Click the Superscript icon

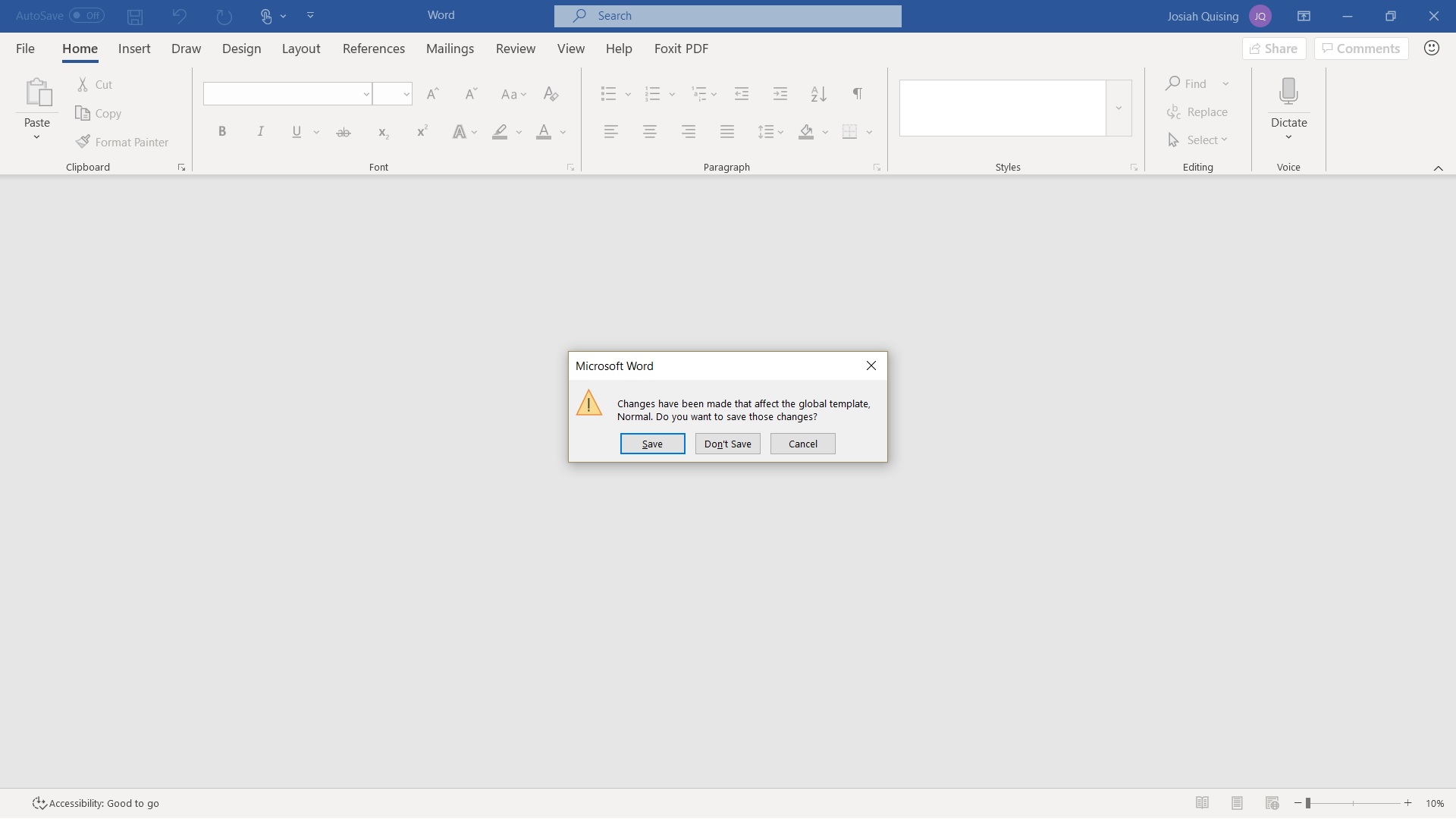pyautogui.click(x=422, y=131)
